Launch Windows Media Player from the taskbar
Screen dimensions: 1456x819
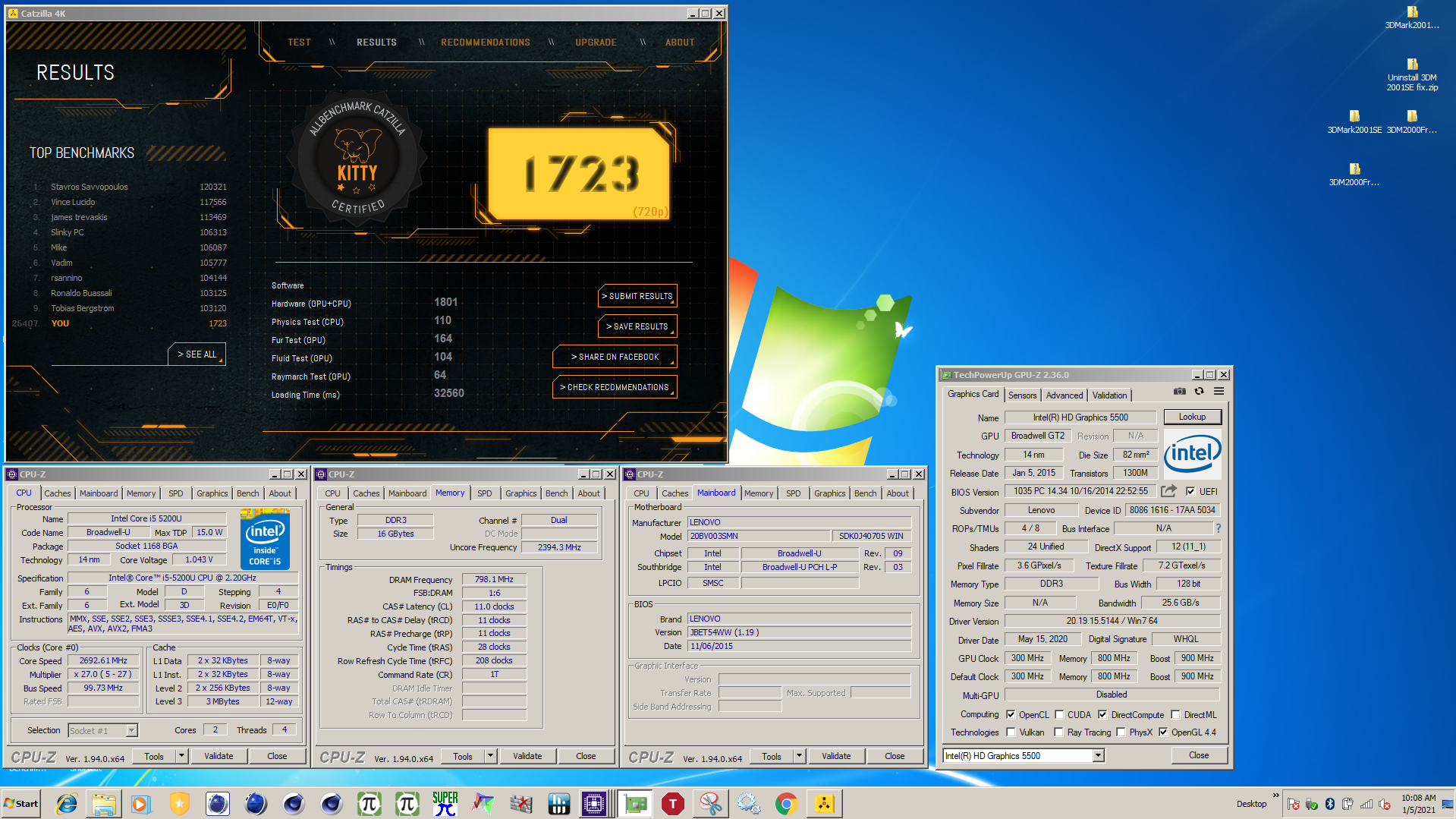point(141,804)
